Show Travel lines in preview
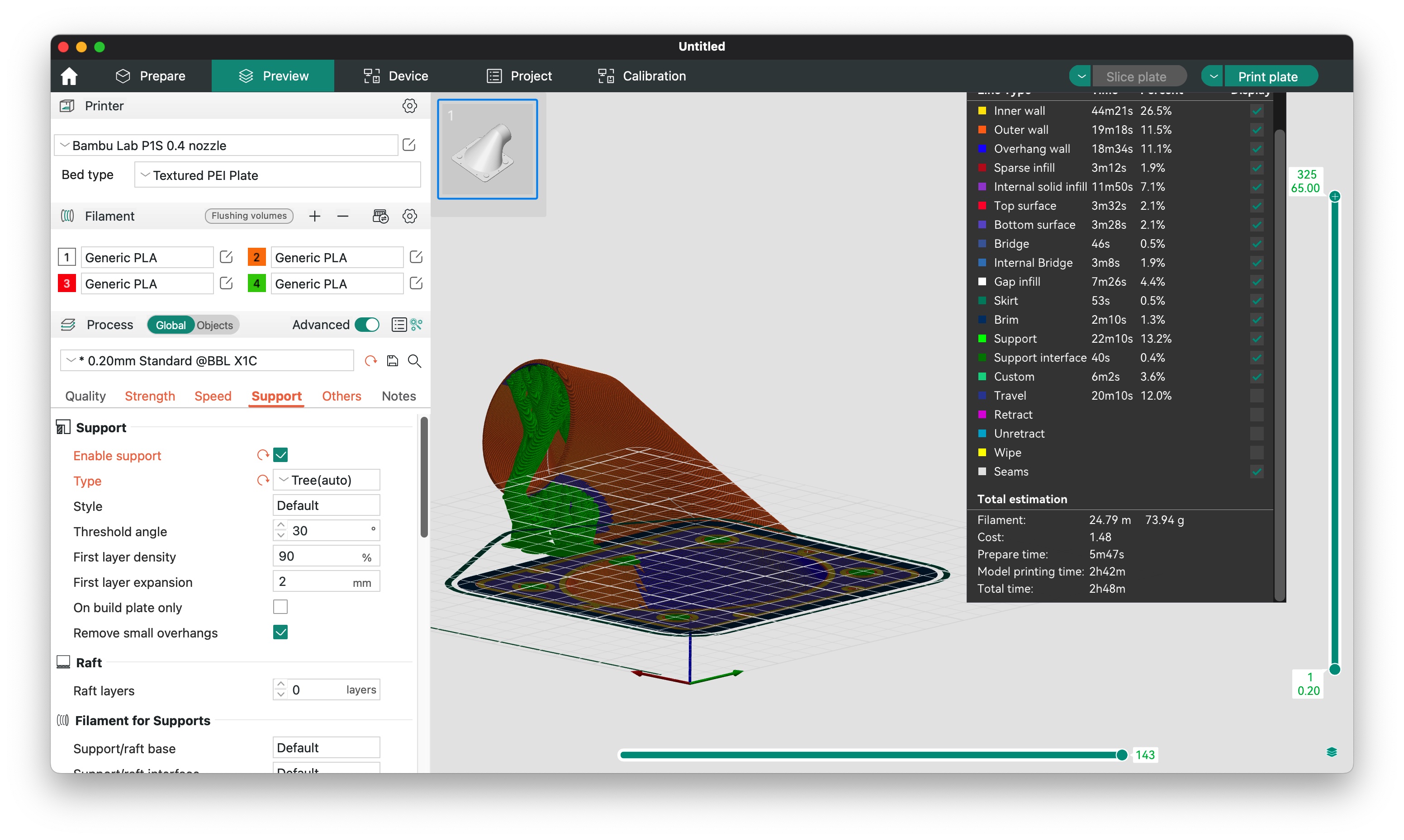 (1256, 395)
